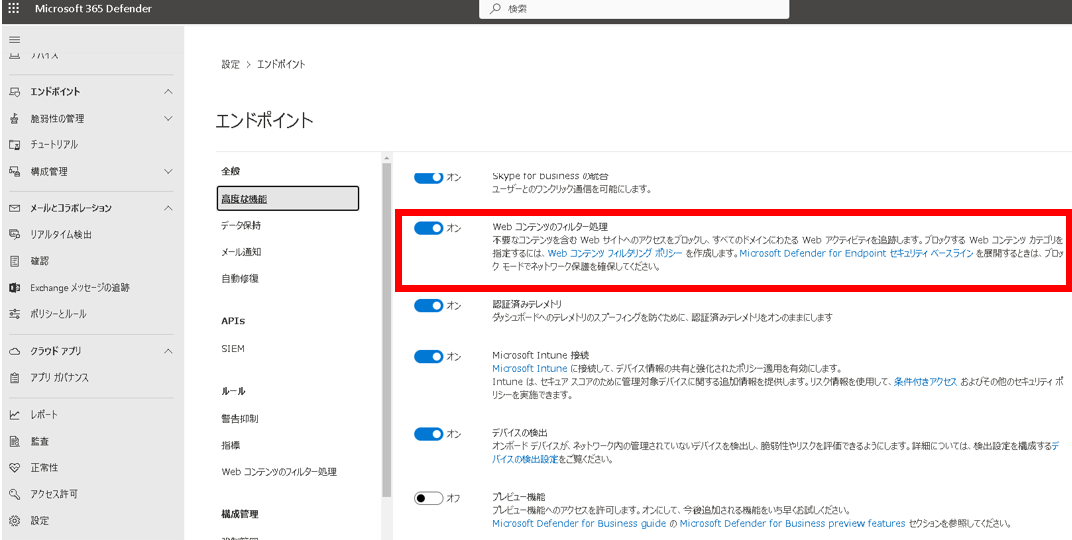Select 高度な機能 in settings menu
1072x540 pixels.
288,198
